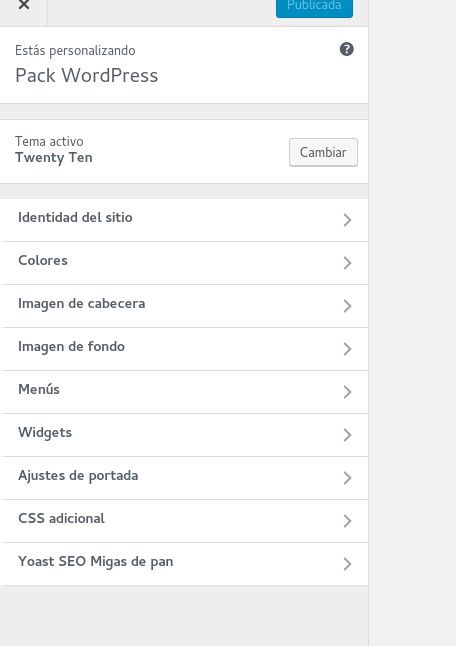Click the arrow beside Imagen de cabecera
This screenshot has height=646, width=456.
click(x=347, y=306)
